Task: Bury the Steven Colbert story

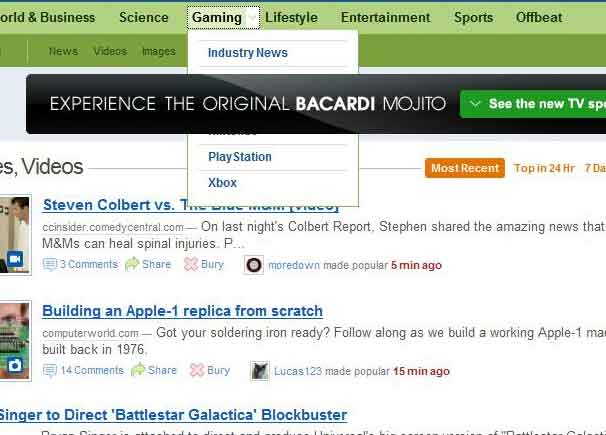Action: point(191,265)
